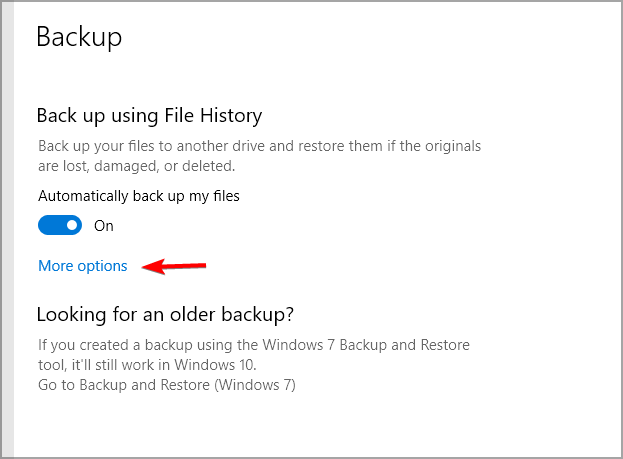Open Go to Backup and Restore (Windows 7)
This screenshot has height=459, width=623.
click(166, 384)
